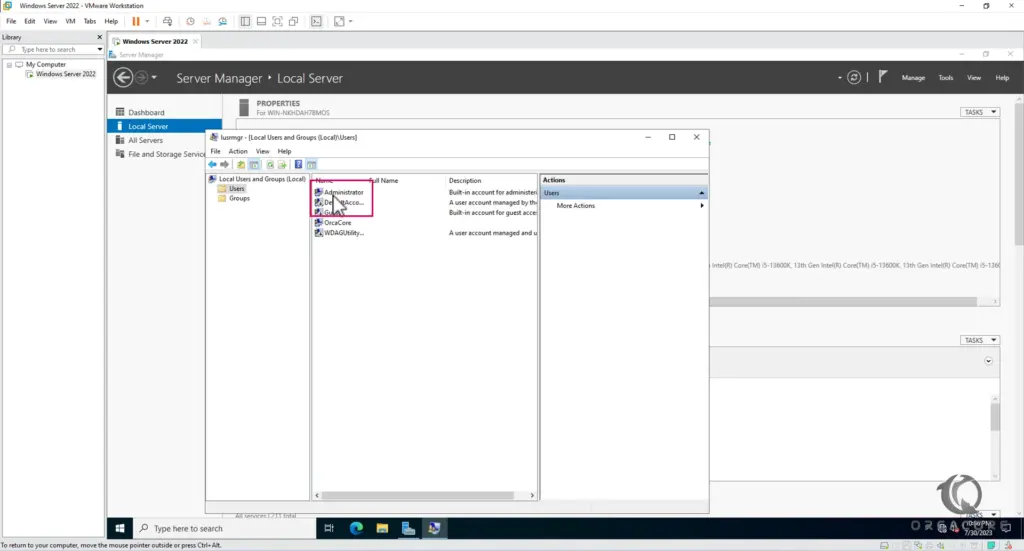Click the lusrmgr help toolbar icon
The height and width of the screenshot is (551, 1024).
(298, 165)
